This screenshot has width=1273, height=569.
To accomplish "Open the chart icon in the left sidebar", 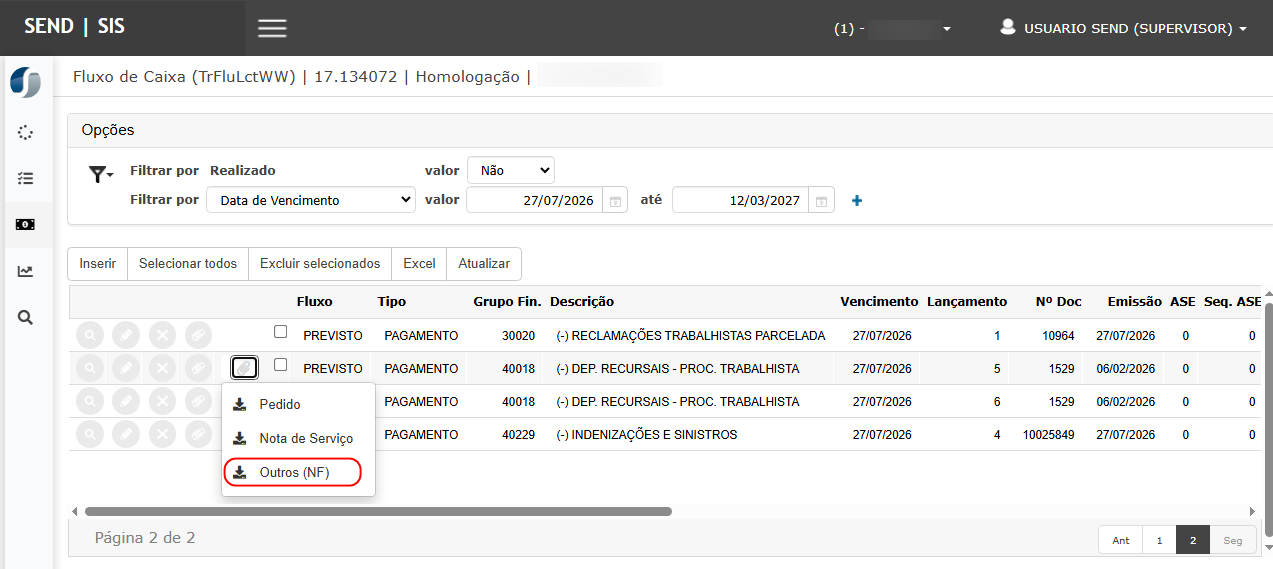I will (25, 271).
